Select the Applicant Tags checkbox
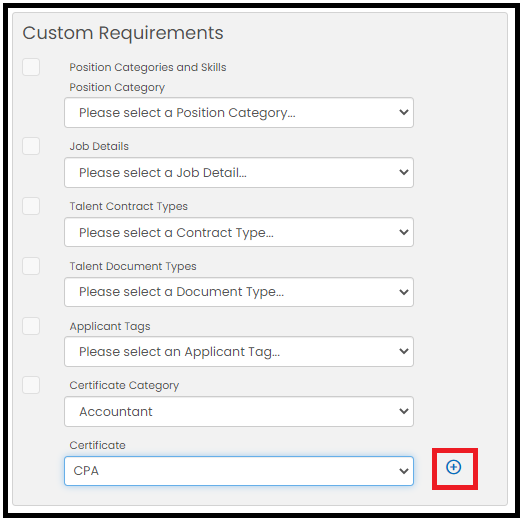The width and height of the screenshot is (523, 522). tap(31, 326)
